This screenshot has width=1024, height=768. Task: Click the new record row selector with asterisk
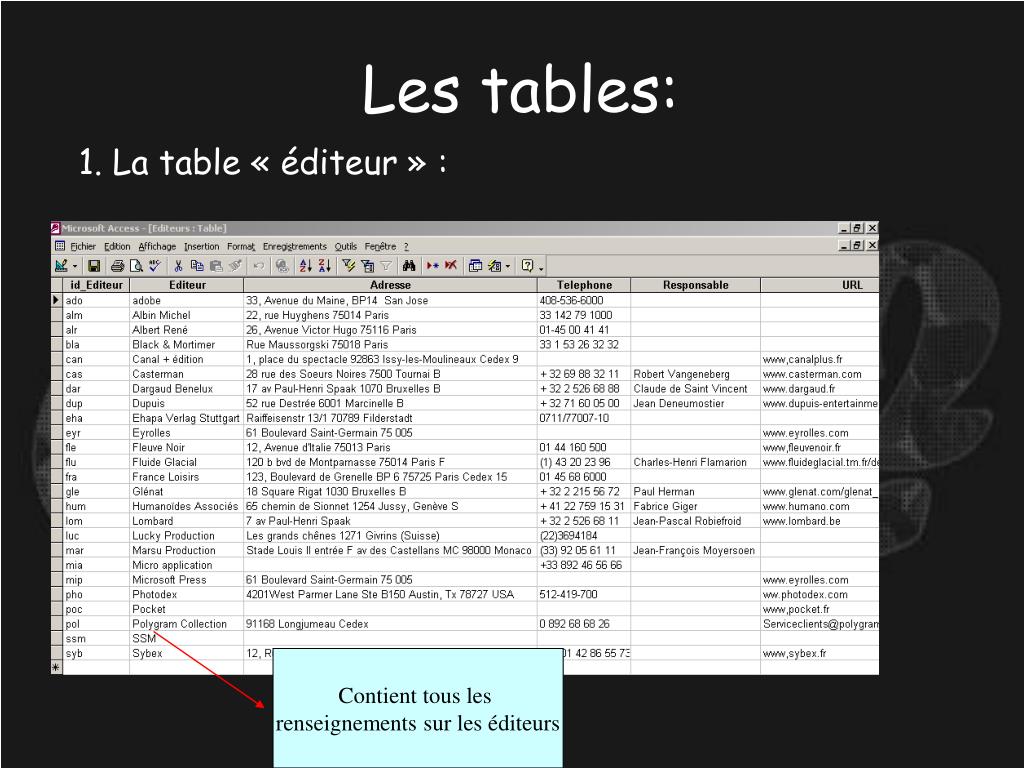pyautogui.click(x=57, y=667)
